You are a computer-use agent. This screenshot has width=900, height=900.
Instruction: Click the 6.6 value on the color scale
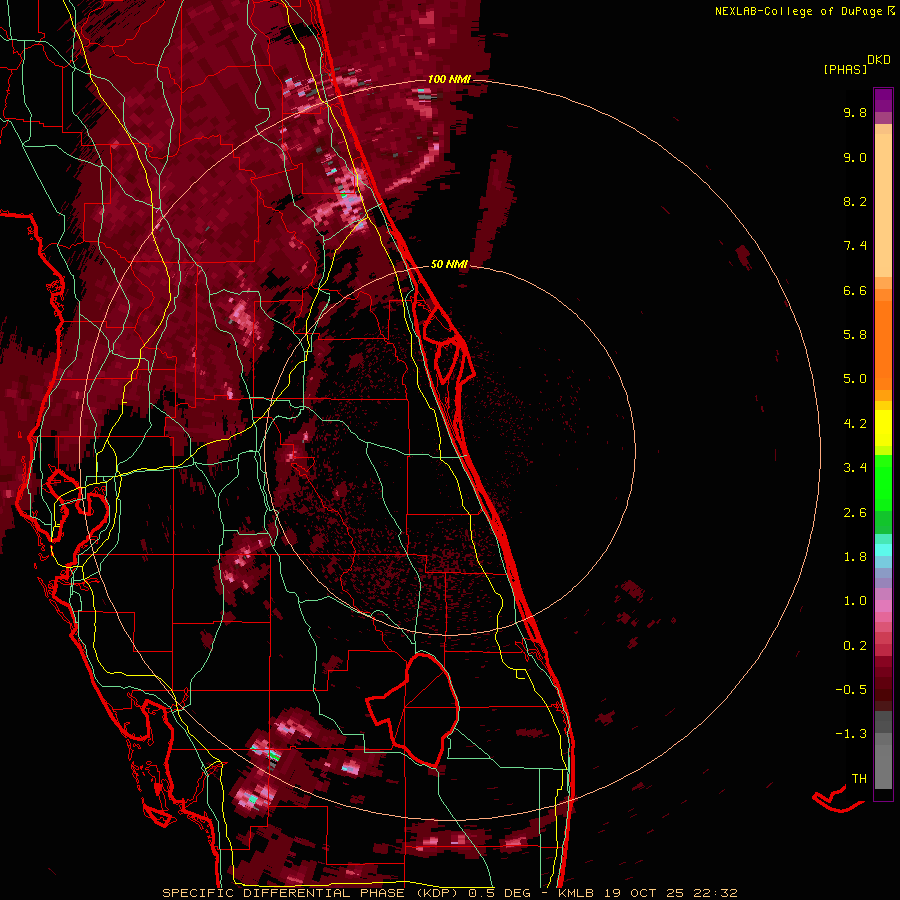tap(855, 290)
